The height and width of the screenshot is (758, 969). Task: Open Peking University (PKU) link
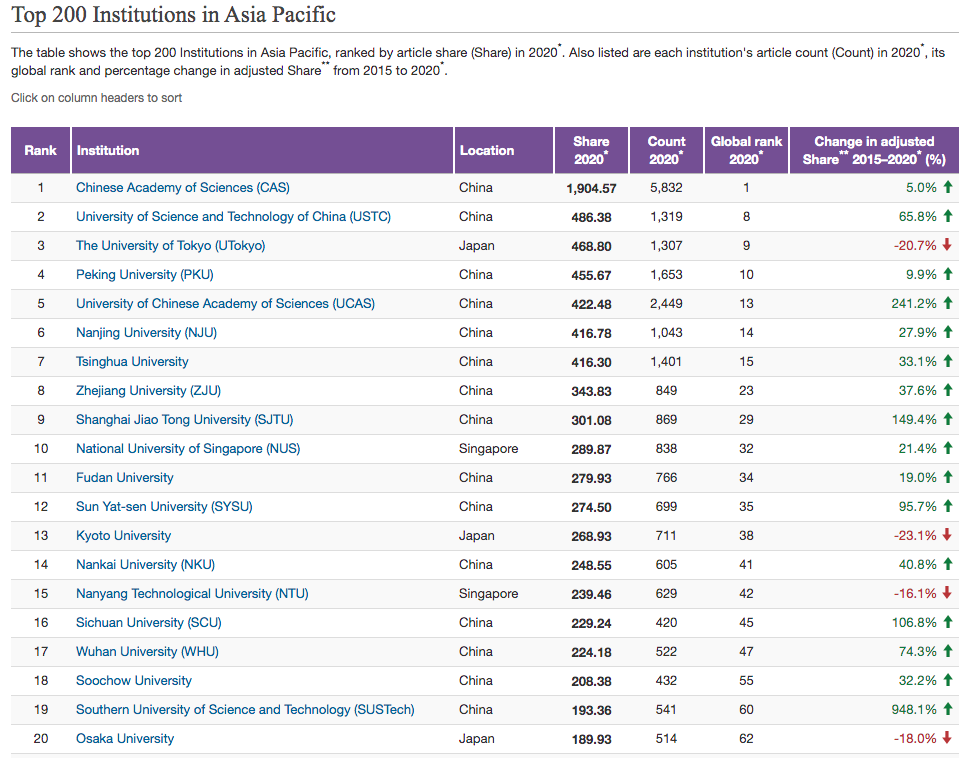coord(145,274)
